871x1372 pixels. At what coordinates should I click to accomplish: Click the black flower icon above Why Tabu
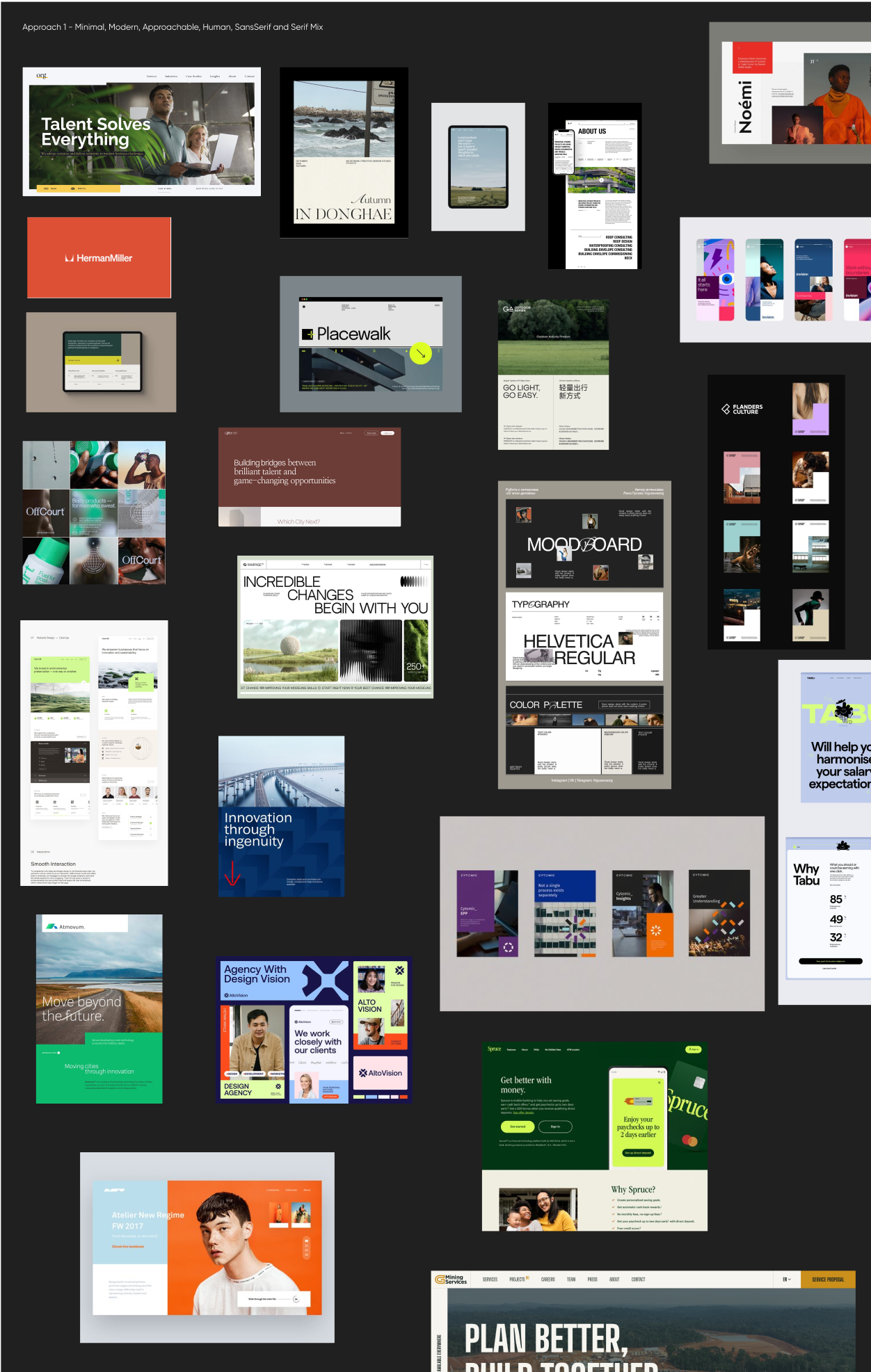(x=842, y=845)
